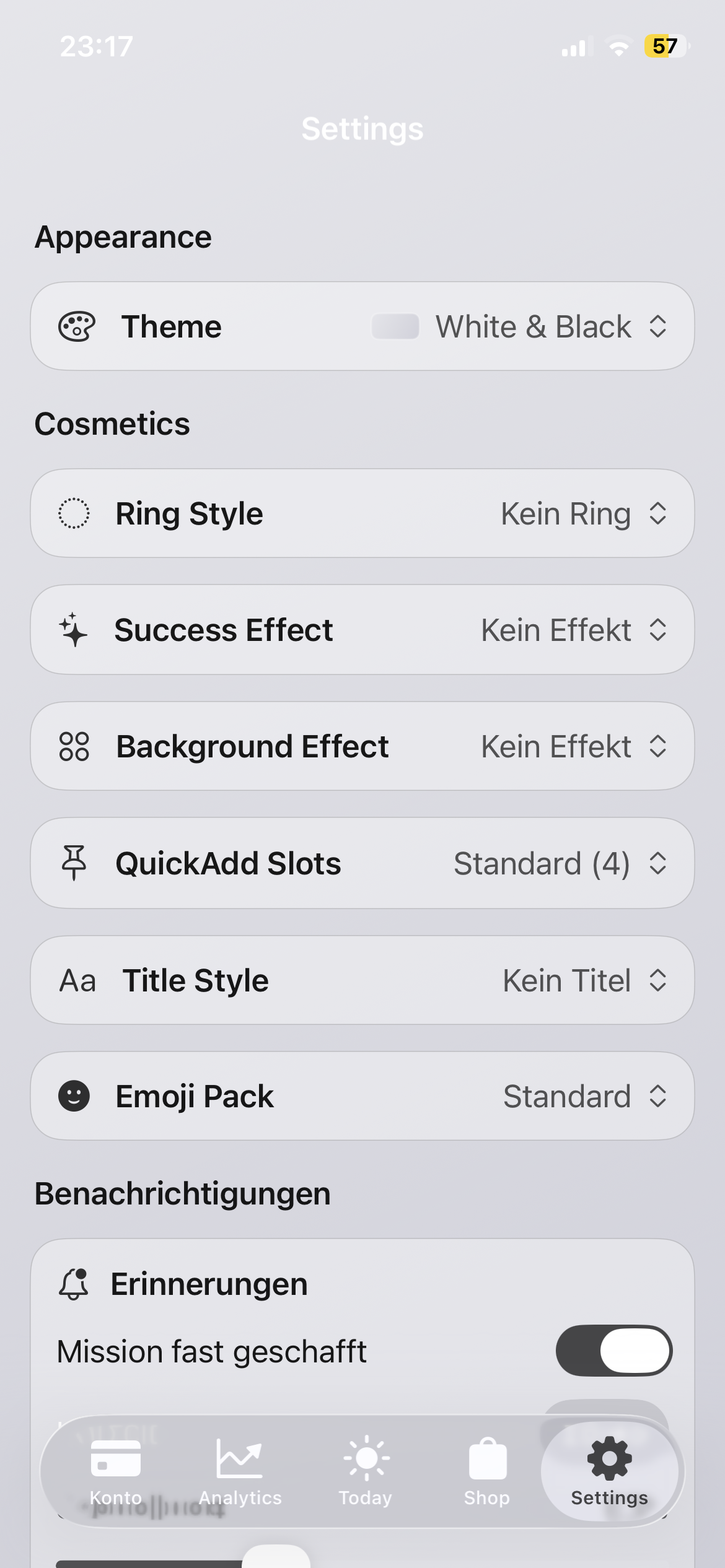
Task: Switch to the Konto tab
Action: (x=116, y=1471)
